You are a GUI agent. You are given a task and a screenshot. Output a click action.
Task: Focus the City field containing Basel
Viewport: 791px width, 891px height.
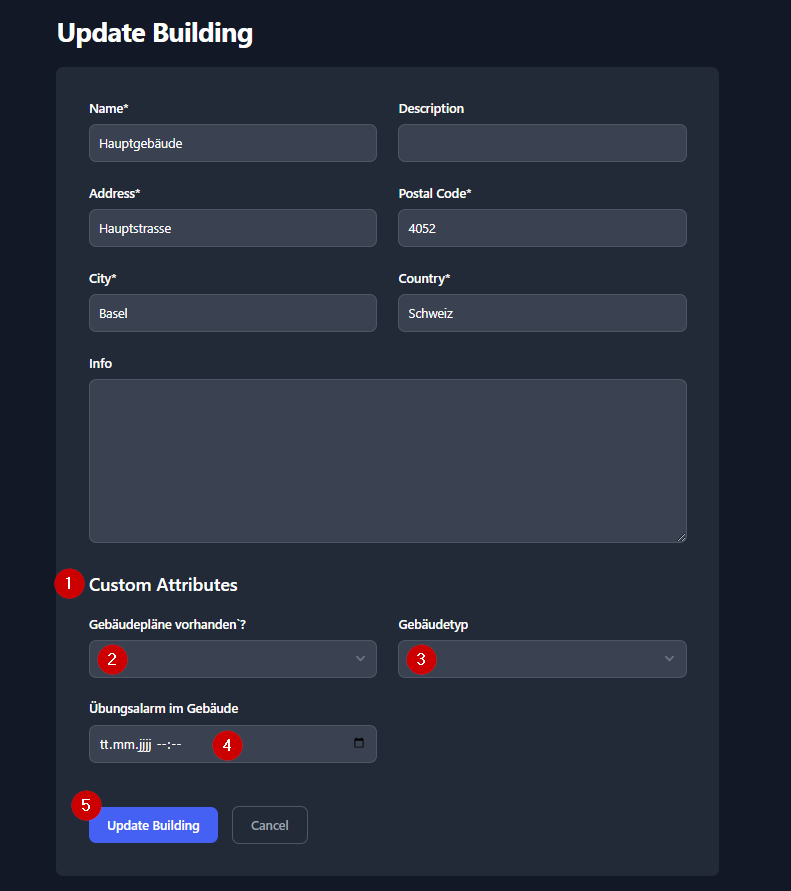coord(232,313)
